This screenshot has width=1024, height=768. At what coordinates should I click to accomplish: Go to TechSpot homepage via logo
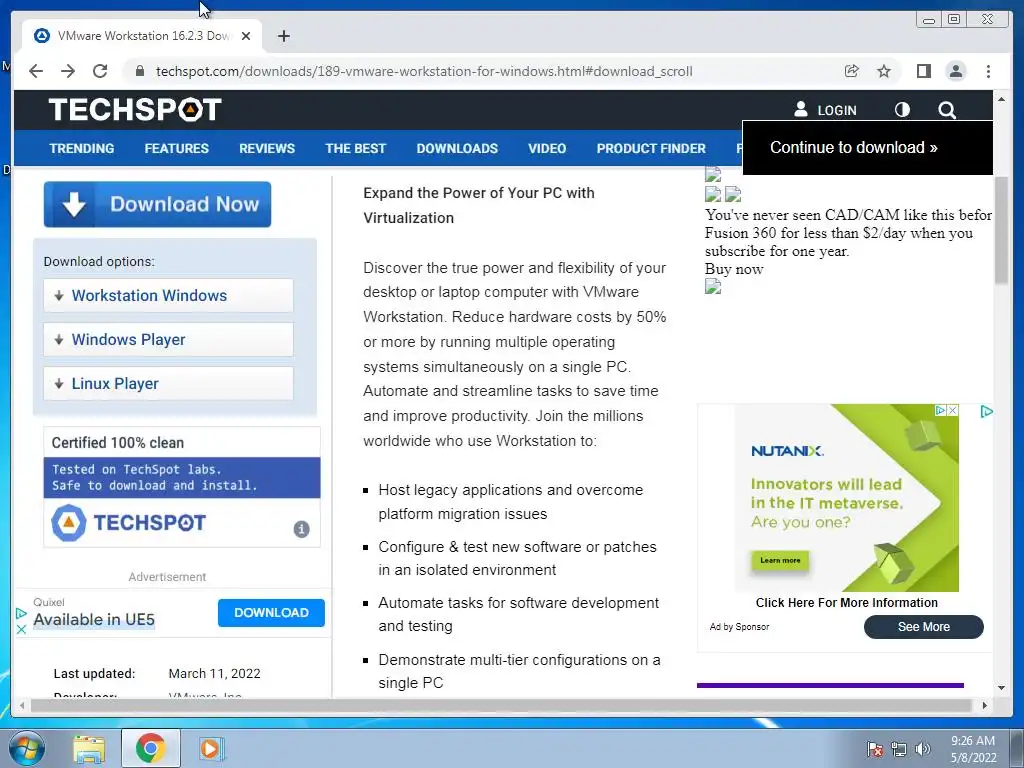point(135,110)
